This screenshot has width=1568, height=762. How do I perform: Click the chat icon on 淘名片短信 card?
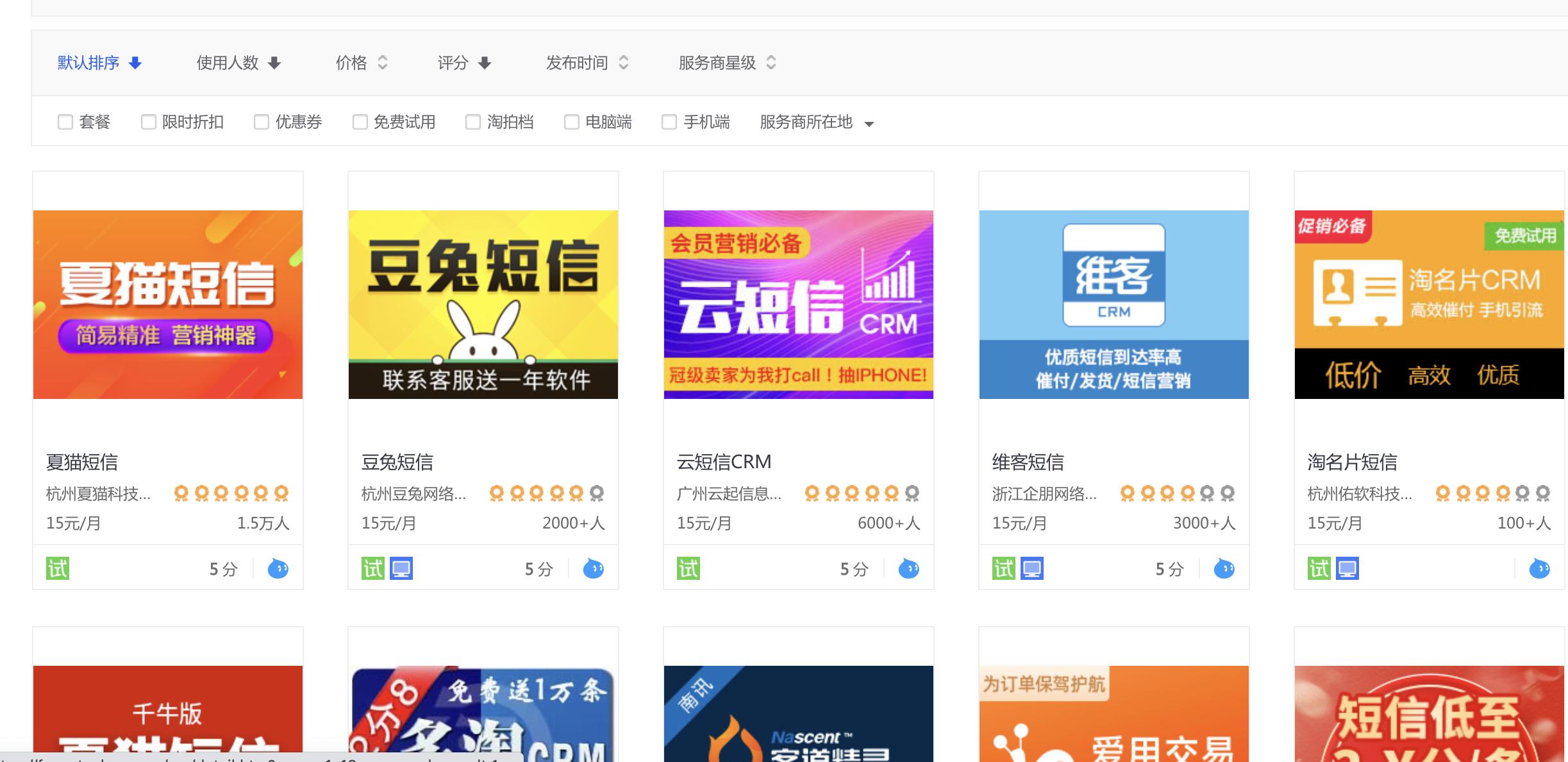coord(1540,568)
